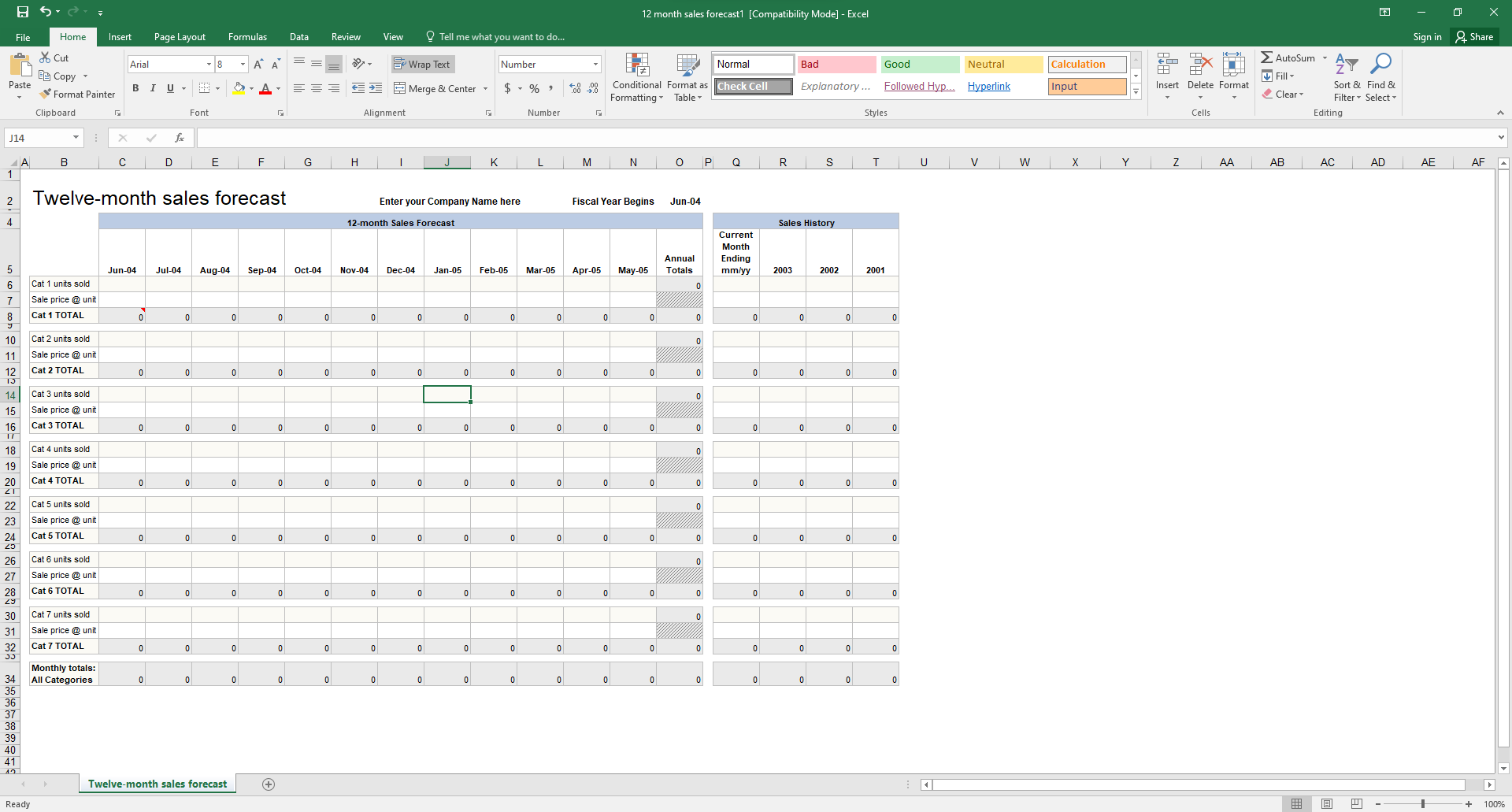Expand the Name Box dropdown for J14

coord(76,138)
